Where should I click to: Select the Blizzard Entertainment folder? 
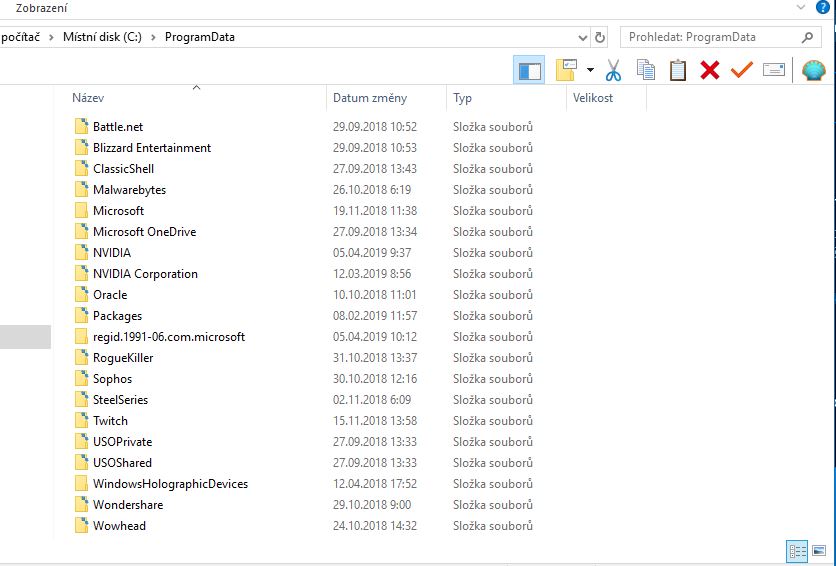point(152,148)
